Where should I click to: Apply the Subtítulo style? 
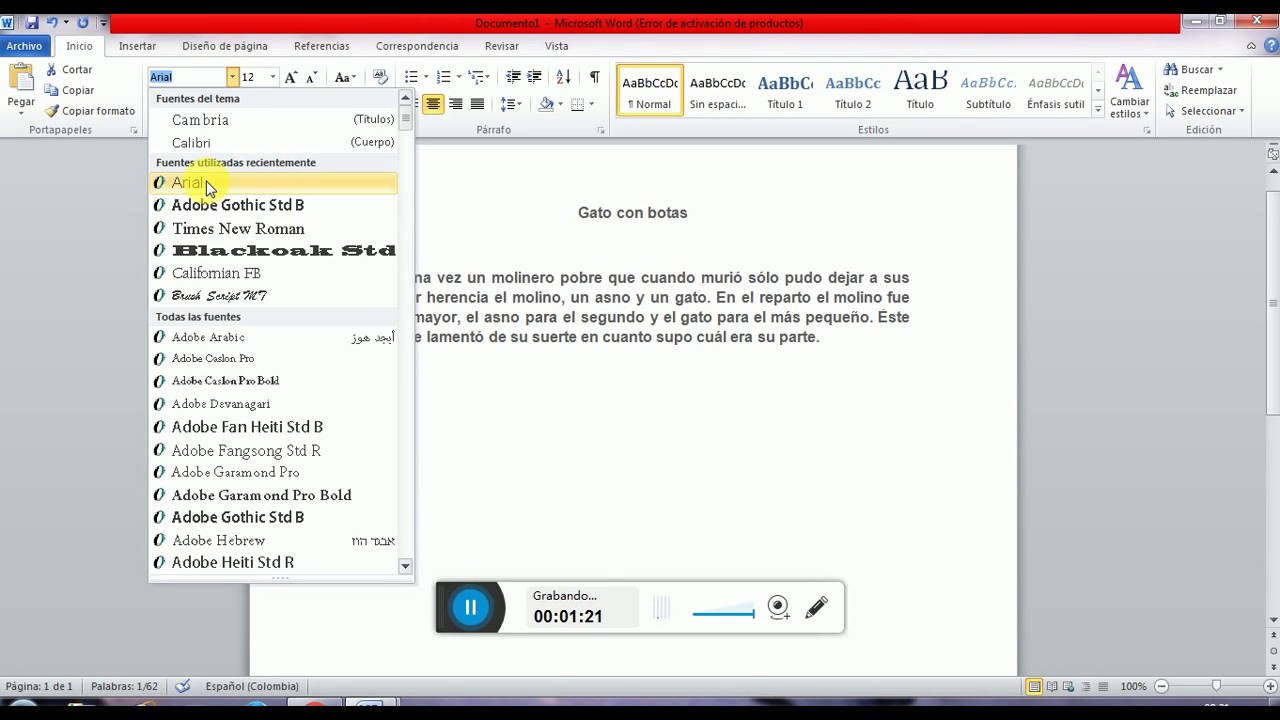(988, 91)
